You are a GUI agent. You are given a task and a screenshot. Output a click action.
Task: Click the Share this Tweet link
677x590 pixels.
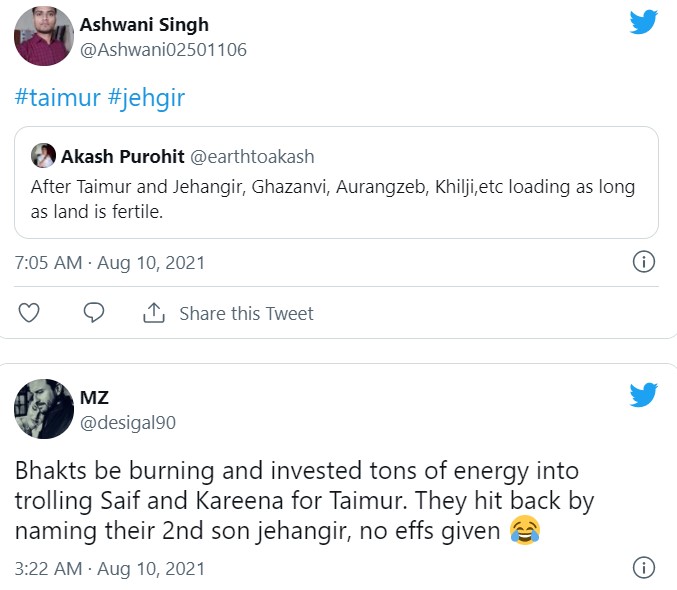[246, 313]
